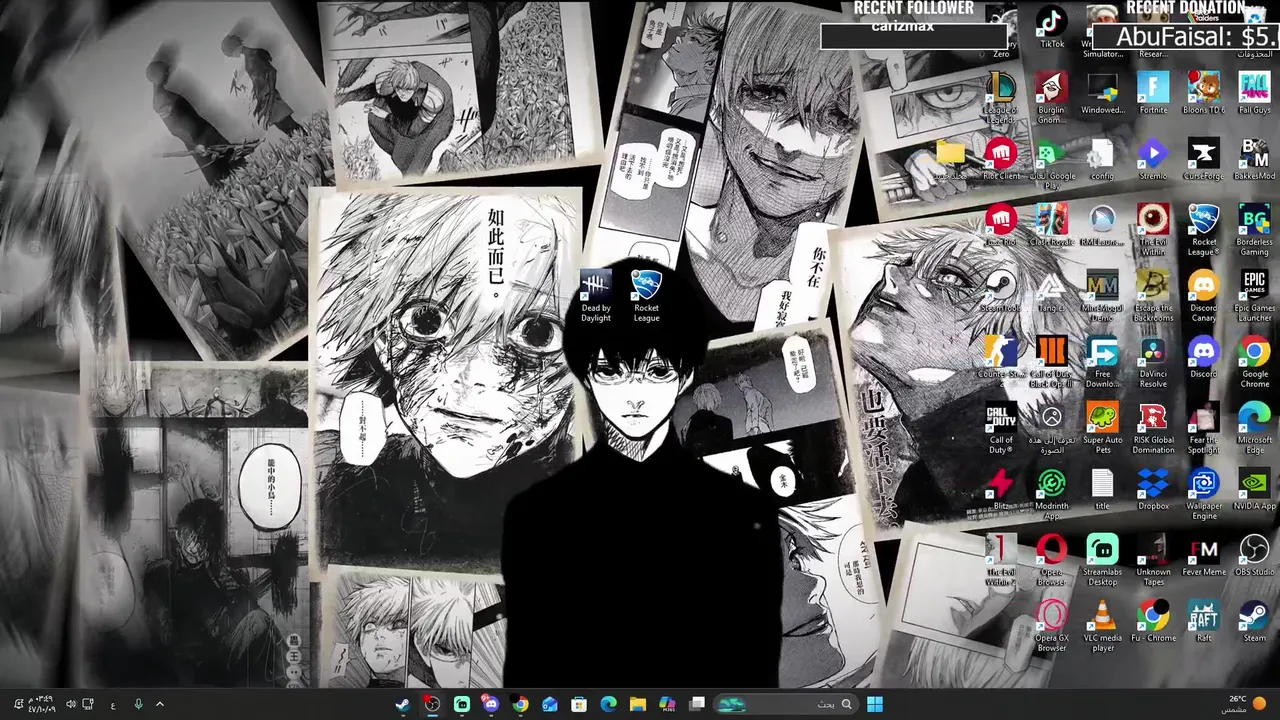Screen dimensions: 1280x720
Task: Launch OBS Studio from the desktop
Action: [1254, 555]
